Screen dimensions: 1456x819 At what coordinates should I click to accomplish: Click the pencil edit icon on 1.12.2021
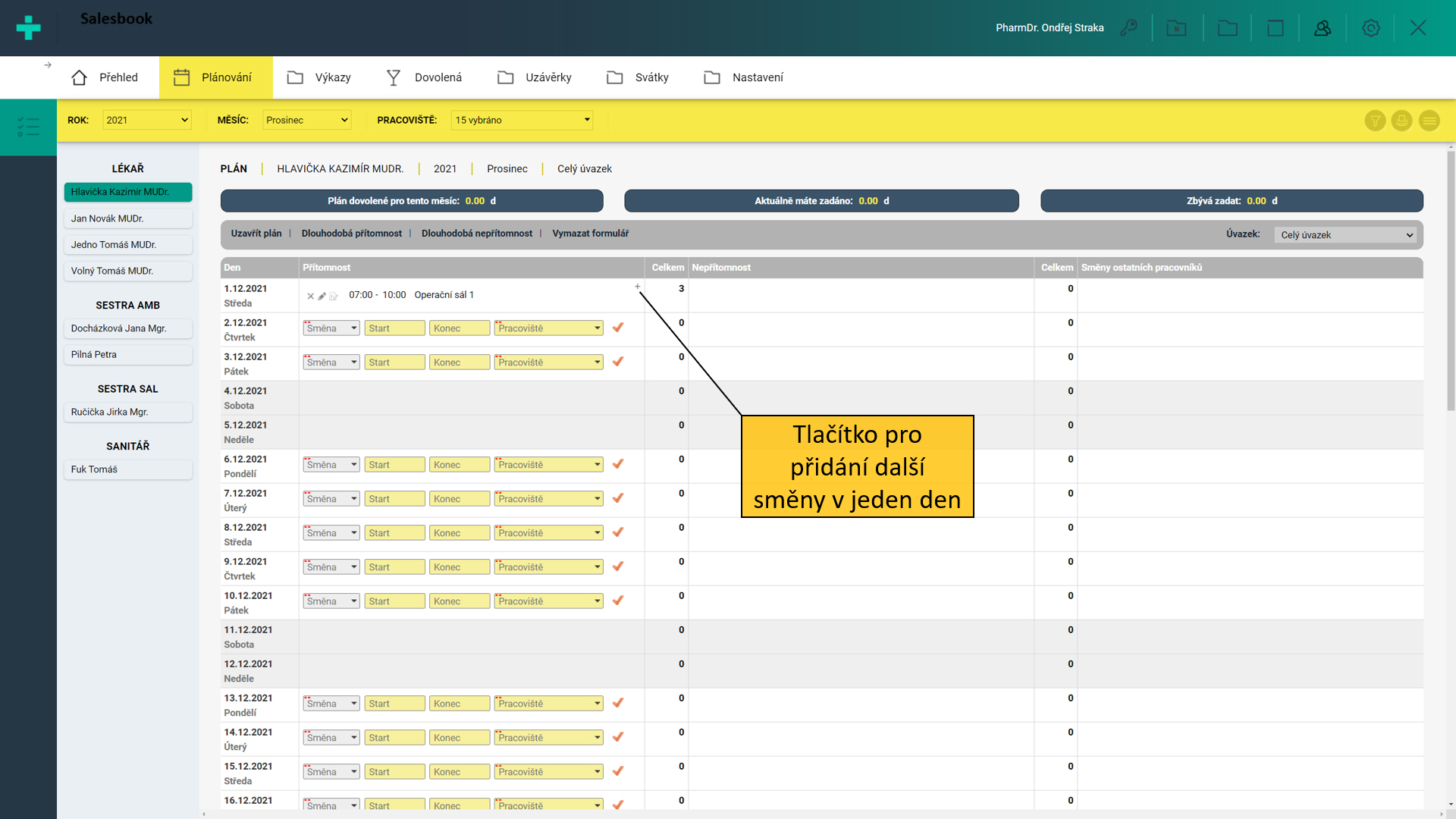322,296
